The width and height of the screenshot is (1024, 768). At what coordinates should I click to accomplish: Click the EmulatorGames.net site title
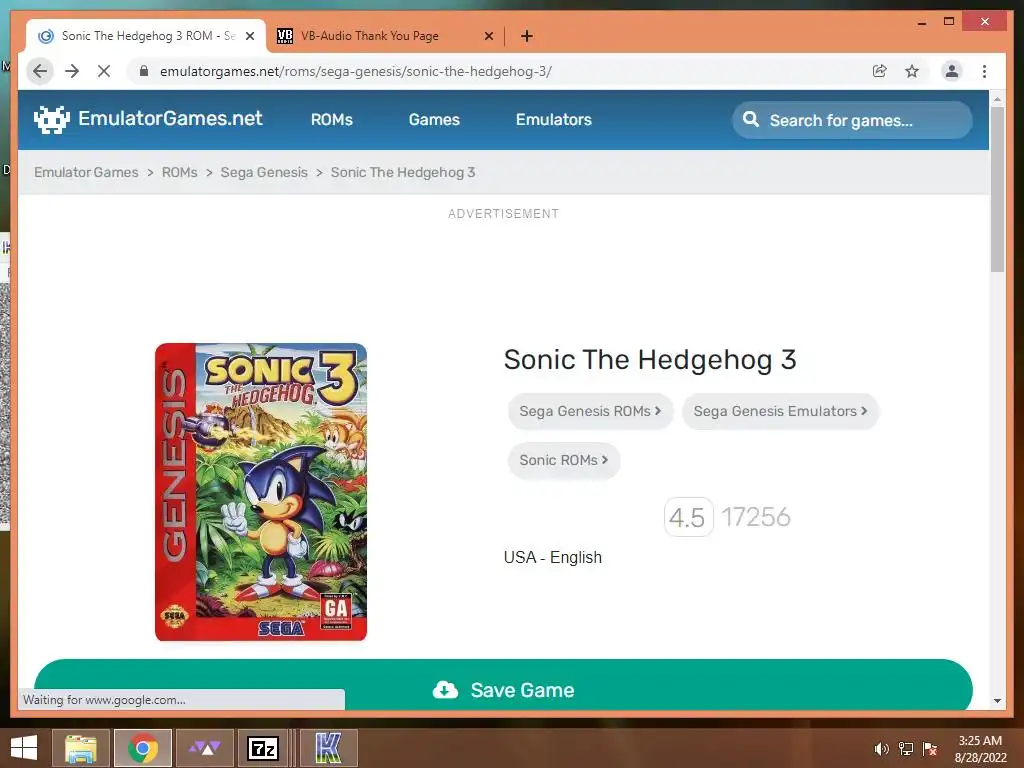170,118
